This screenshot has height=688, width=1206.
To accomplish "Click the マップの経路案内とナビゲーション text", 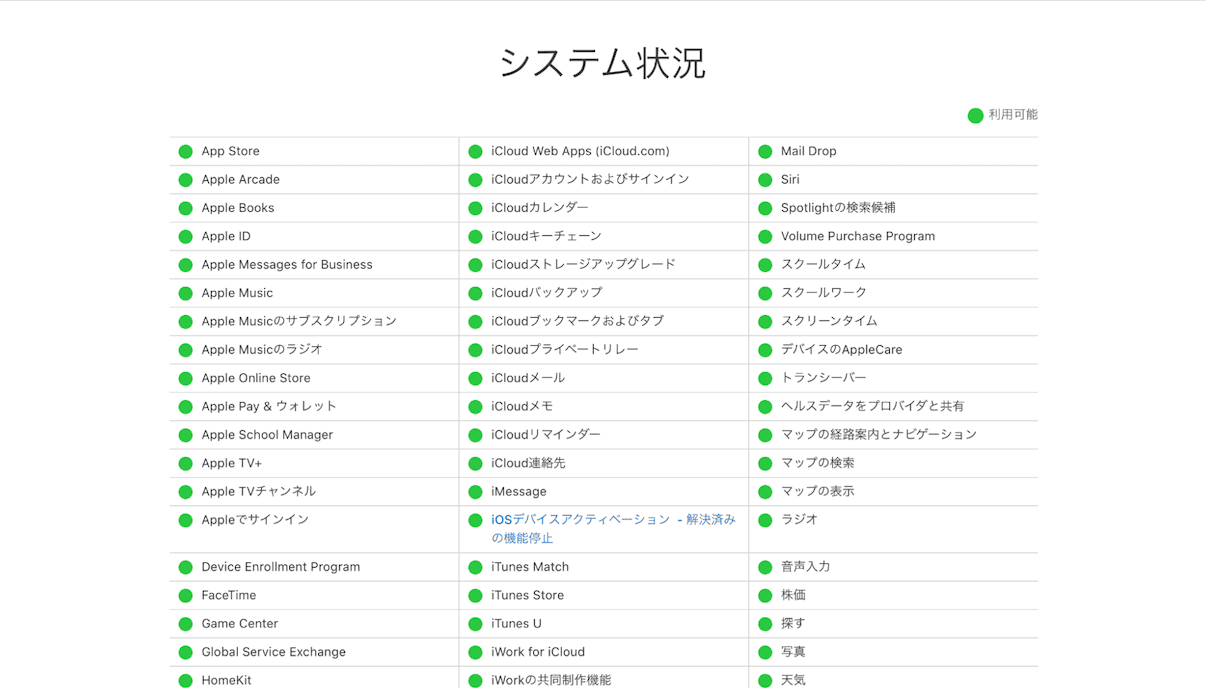I will [879, 434].
